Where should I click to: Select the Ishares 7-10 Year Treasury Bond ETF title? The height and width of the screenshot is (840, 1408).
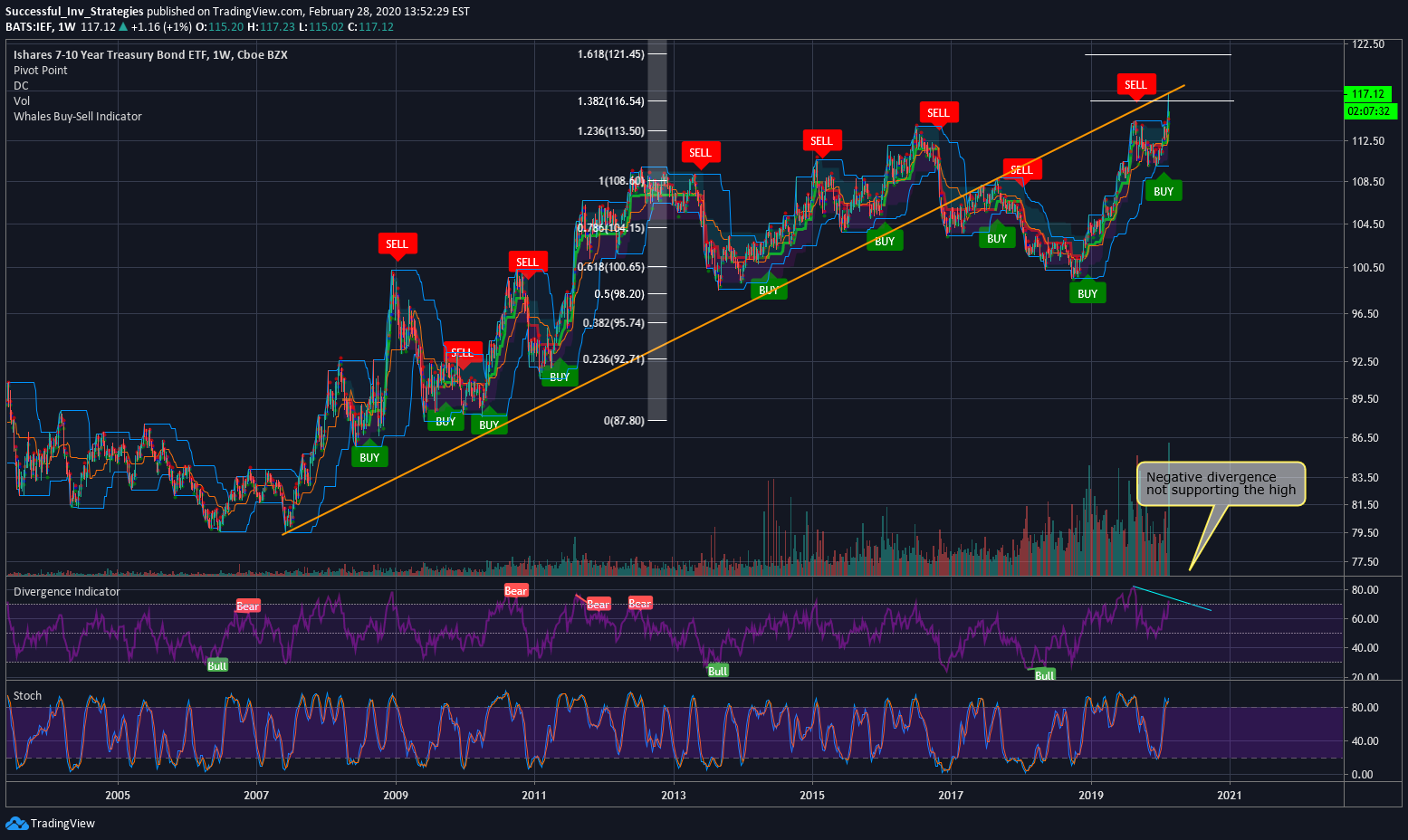[x=150, y=55]
